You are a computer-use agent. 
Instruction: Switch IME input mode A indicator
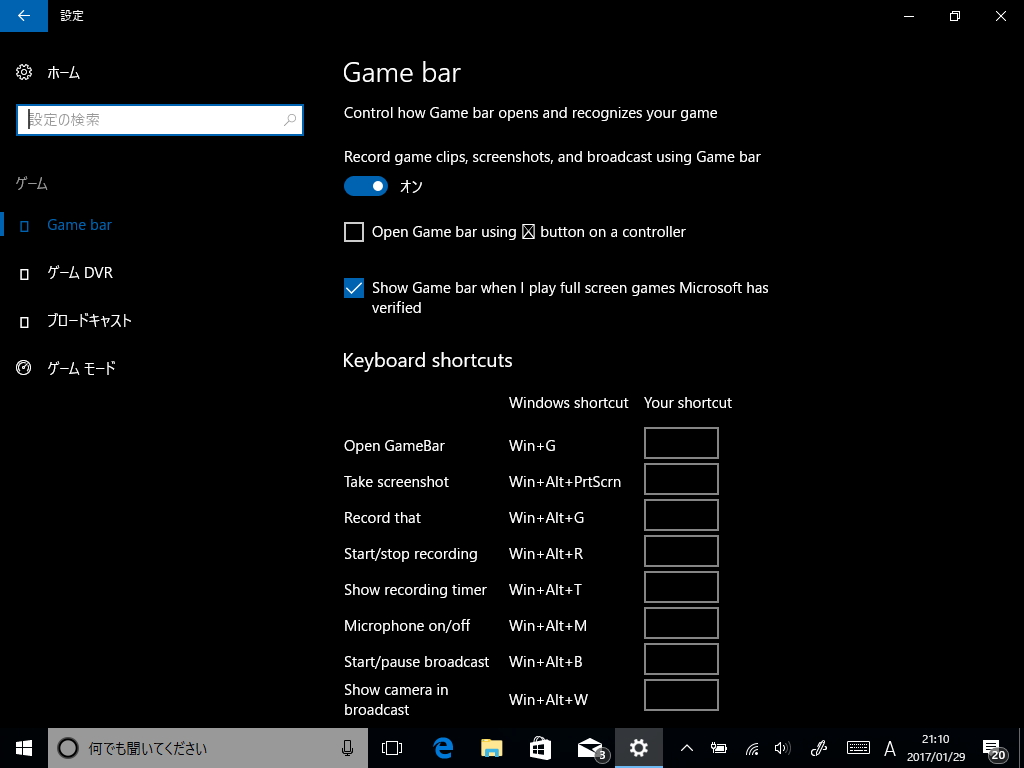[889, 748]
